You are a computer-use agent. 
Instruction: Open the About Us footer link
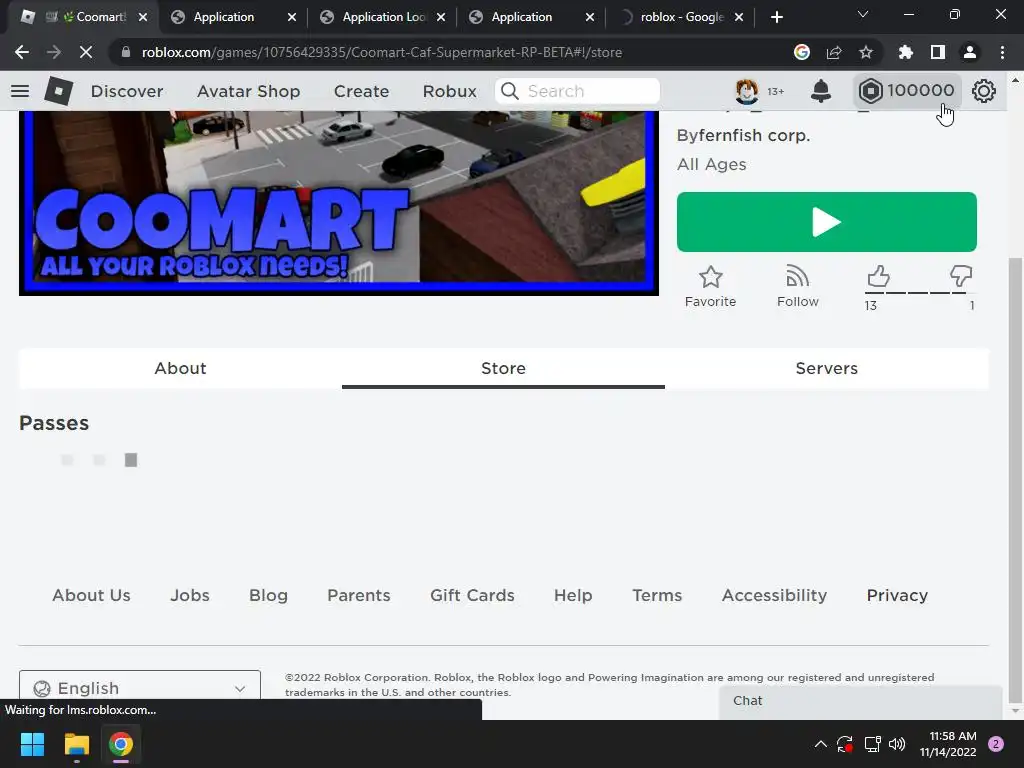[x=91, y=596]
